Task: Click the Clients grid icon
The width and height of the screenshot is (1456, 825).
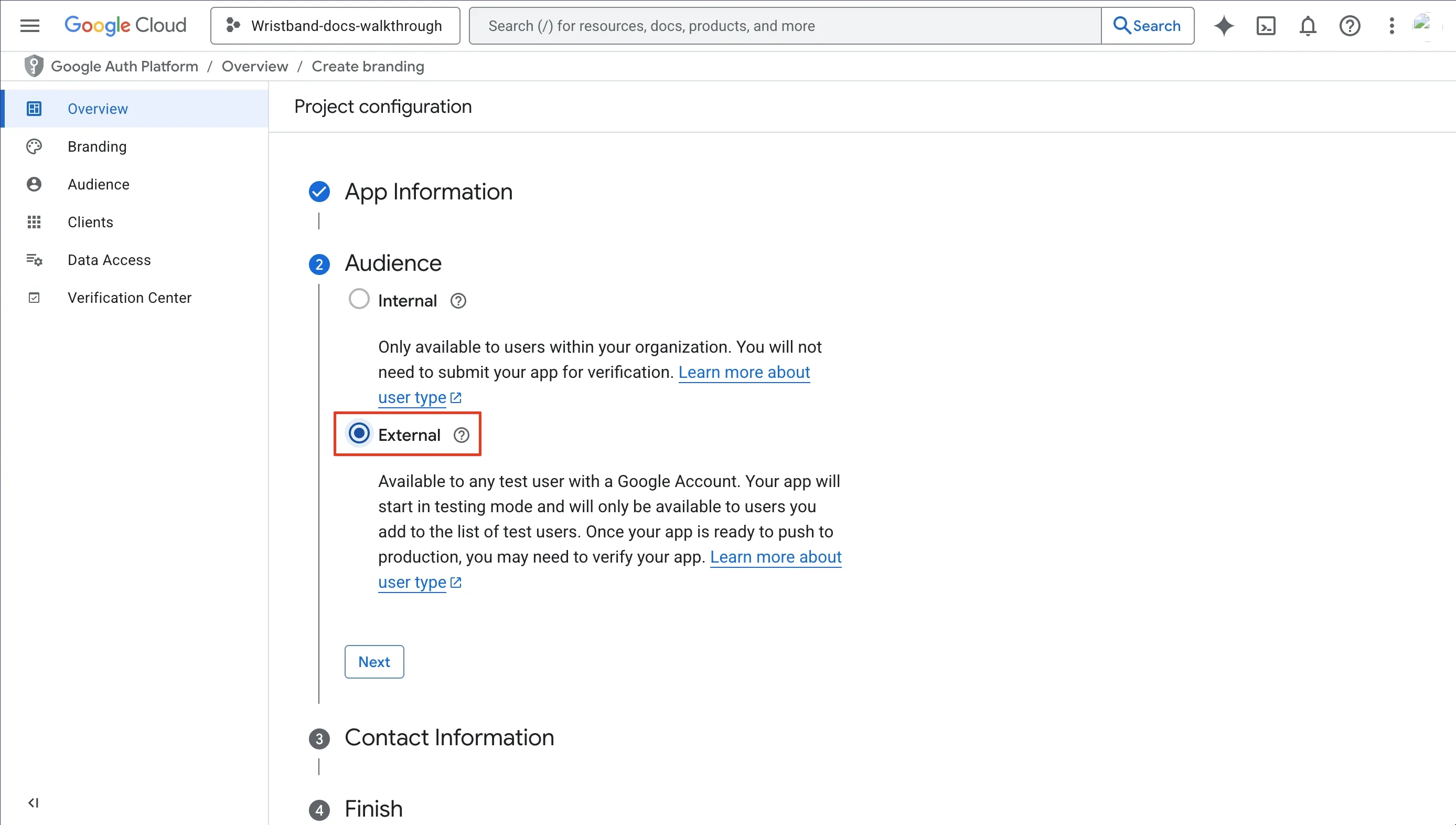Action: pyautogui.click(x=34, y=222)
